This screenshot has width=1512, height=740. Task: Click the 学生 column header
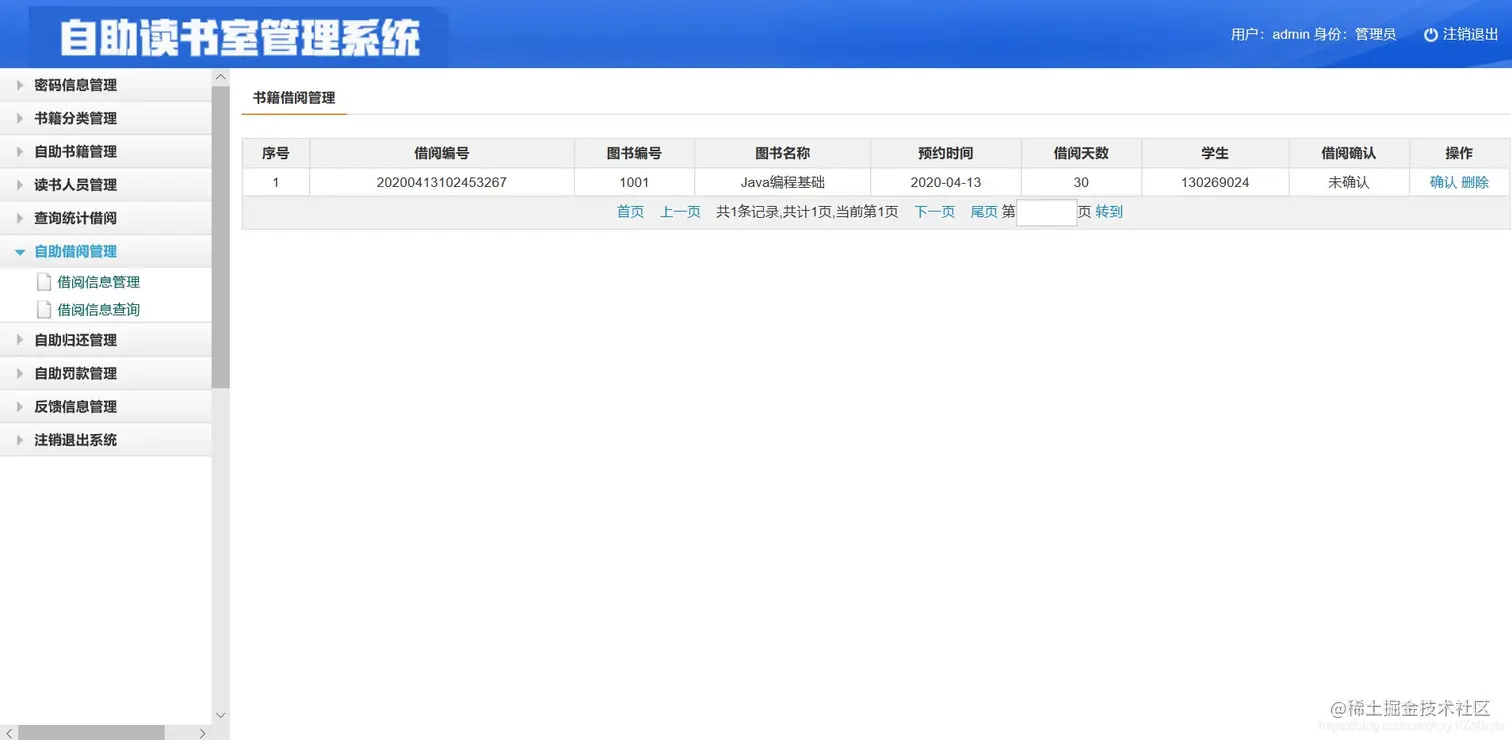click(x=1215, y=153)
